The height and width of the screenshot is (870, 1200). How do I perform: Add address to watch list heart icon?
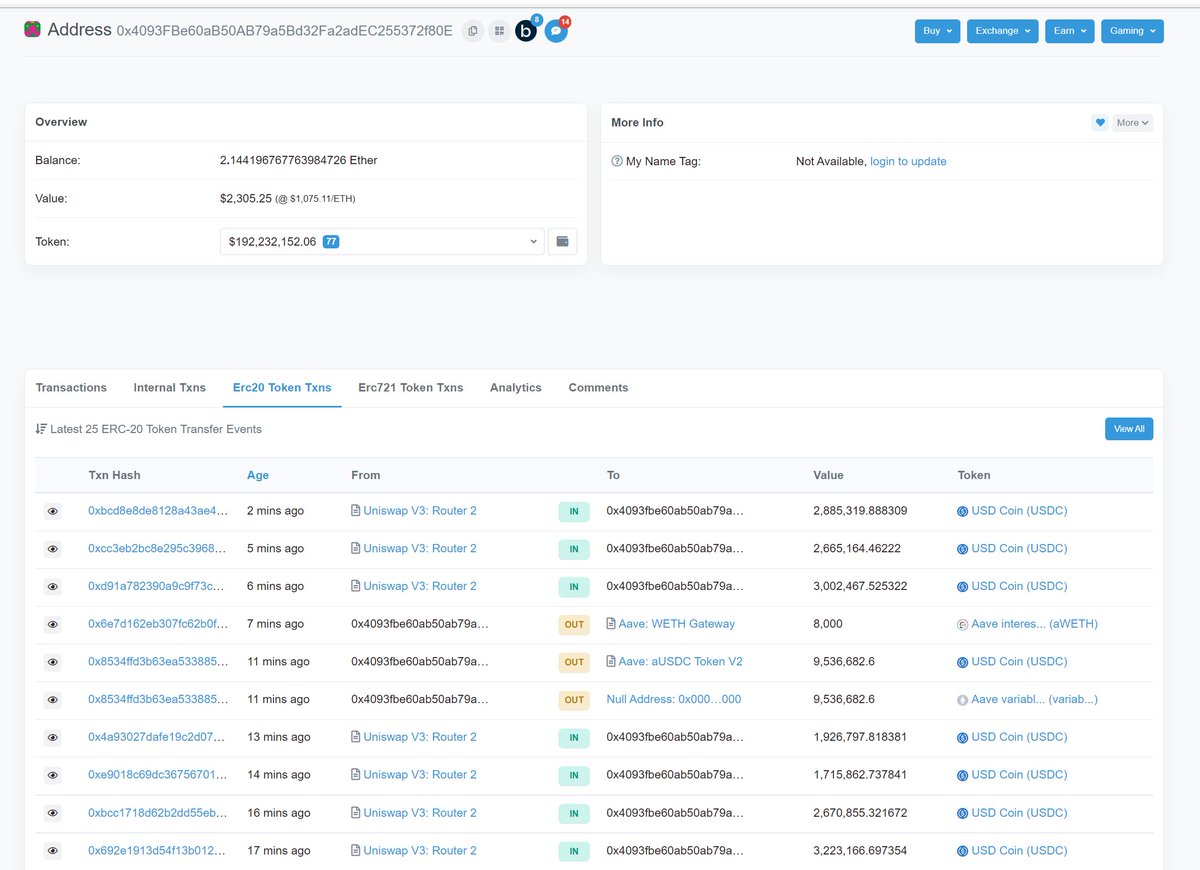pos(1100,122)
